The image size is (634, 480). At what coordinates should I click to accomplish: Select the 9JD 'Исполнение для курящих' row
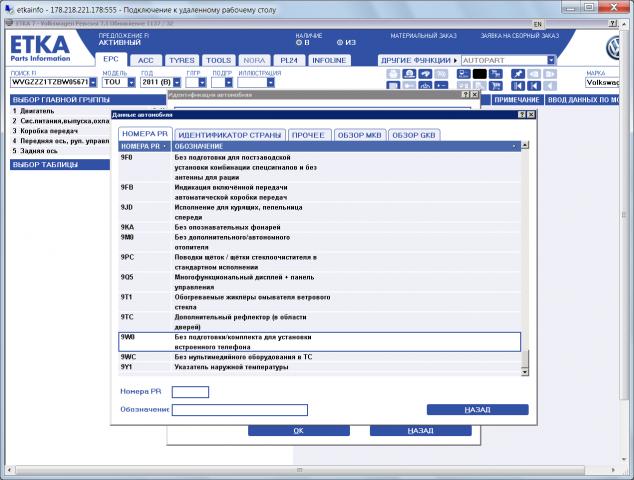[319, 212]
